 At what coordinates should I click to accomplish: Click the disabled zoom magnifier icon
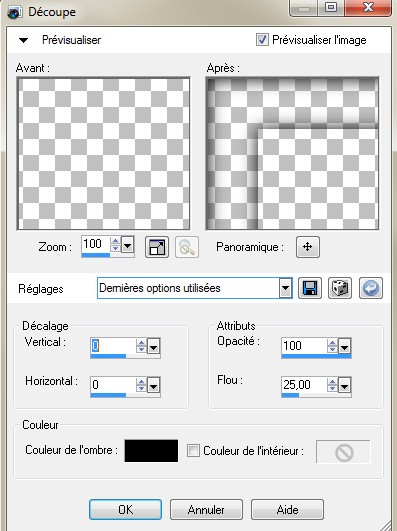(x=187, y=247)
